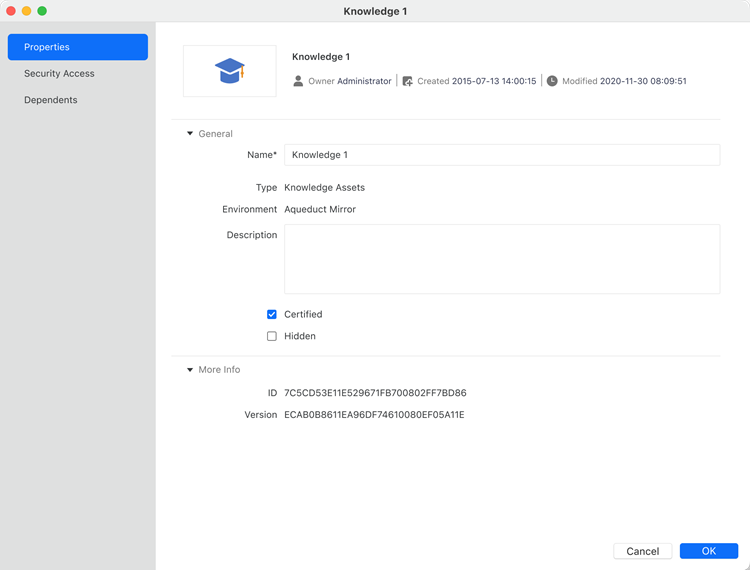
Task: Click the green maximize window button
Action: [42, 11]
